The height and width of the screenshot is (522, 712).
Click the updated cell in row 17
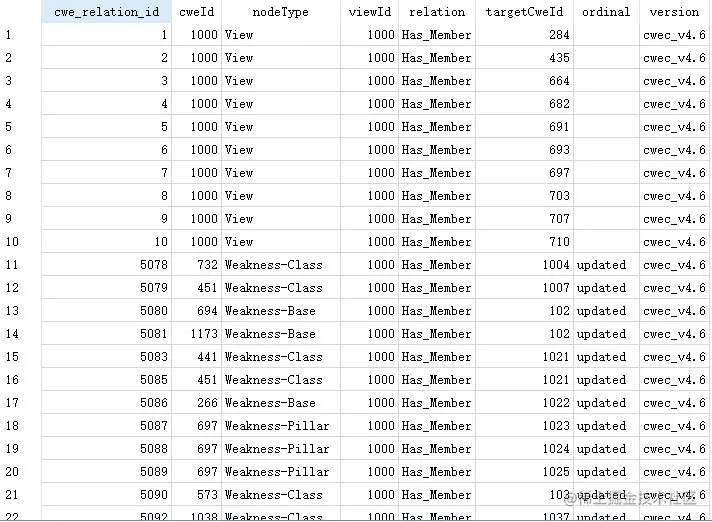606,403
